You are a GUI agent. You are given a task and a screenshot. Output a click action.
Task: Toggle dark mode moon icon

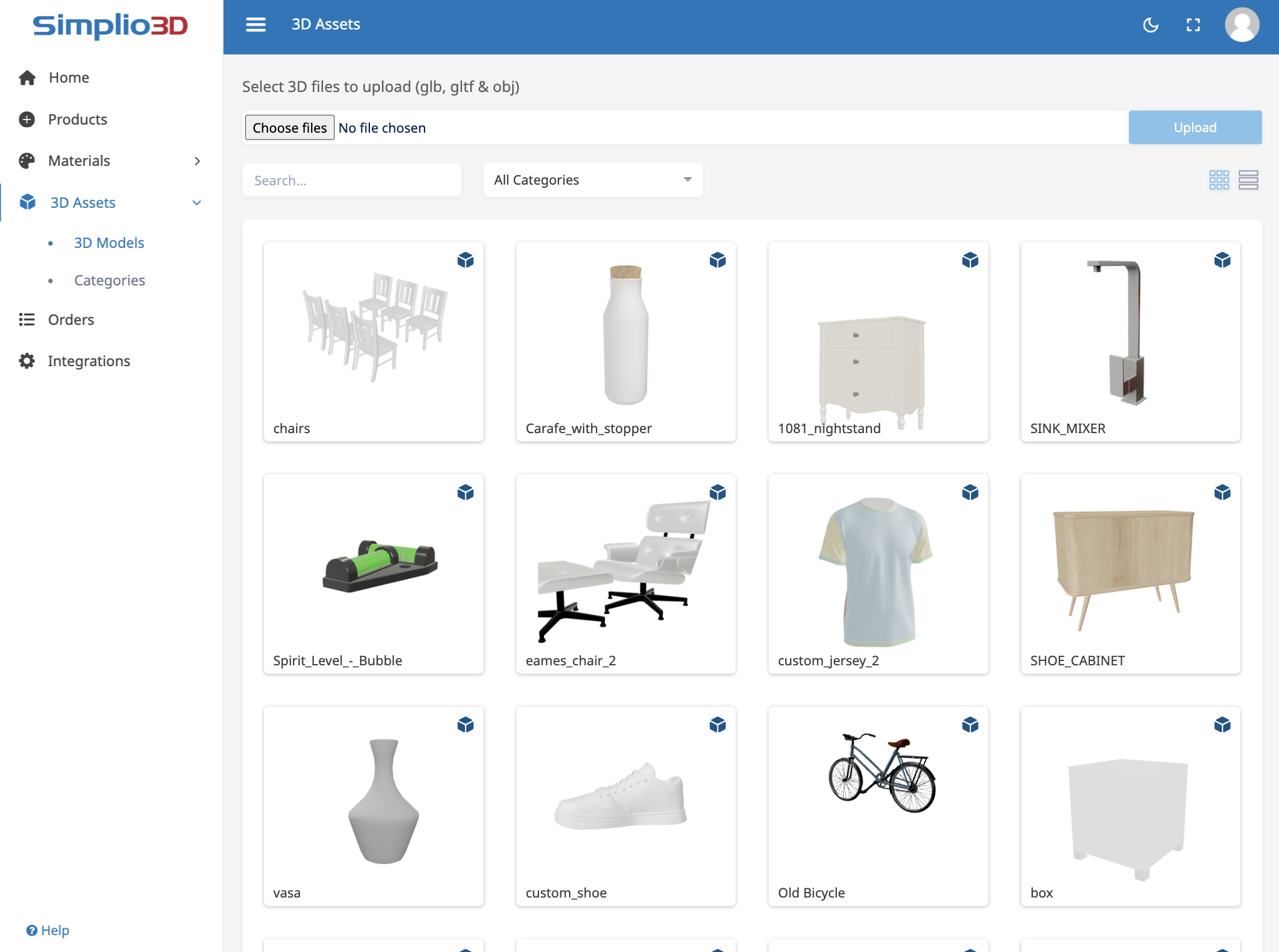[1151, 25]
